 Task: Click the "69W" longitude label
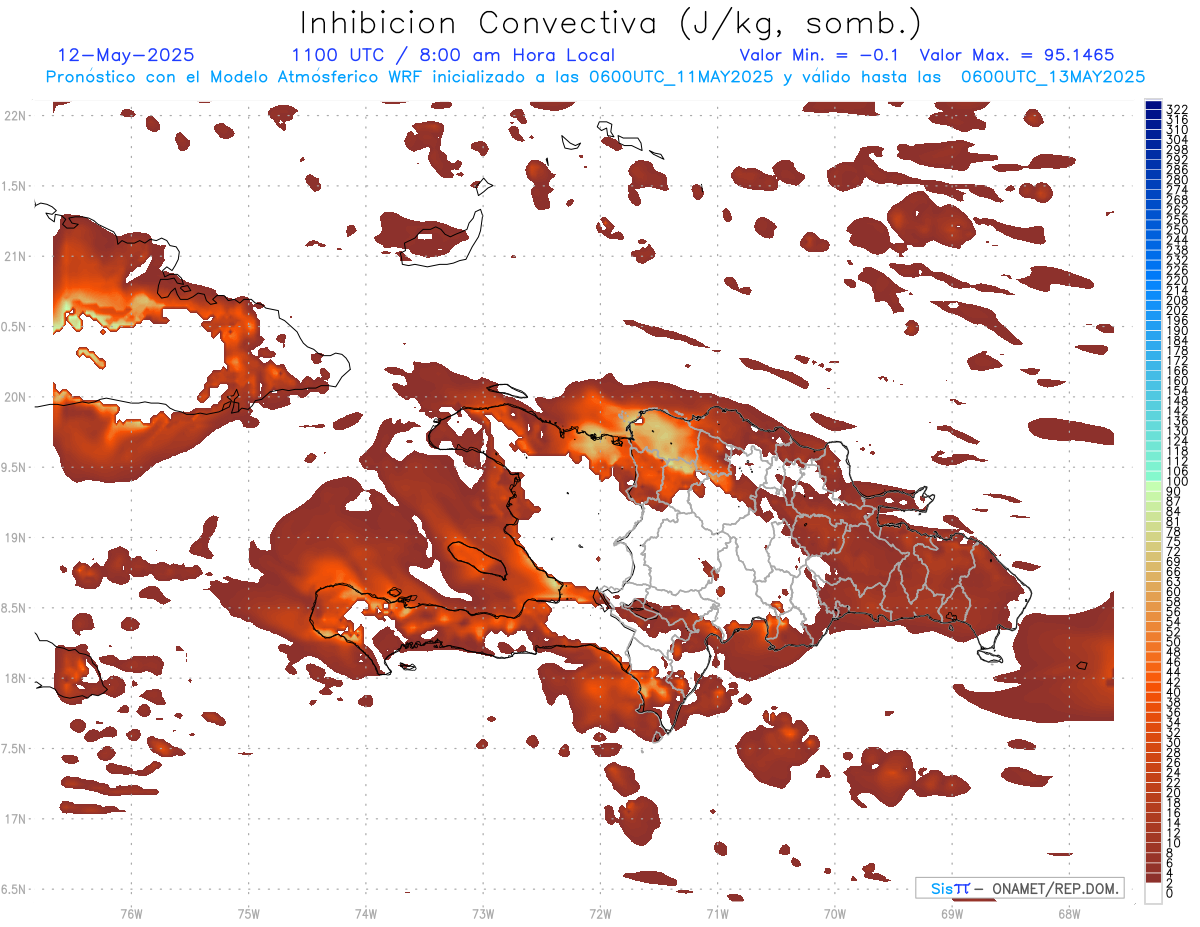point(952,913)
